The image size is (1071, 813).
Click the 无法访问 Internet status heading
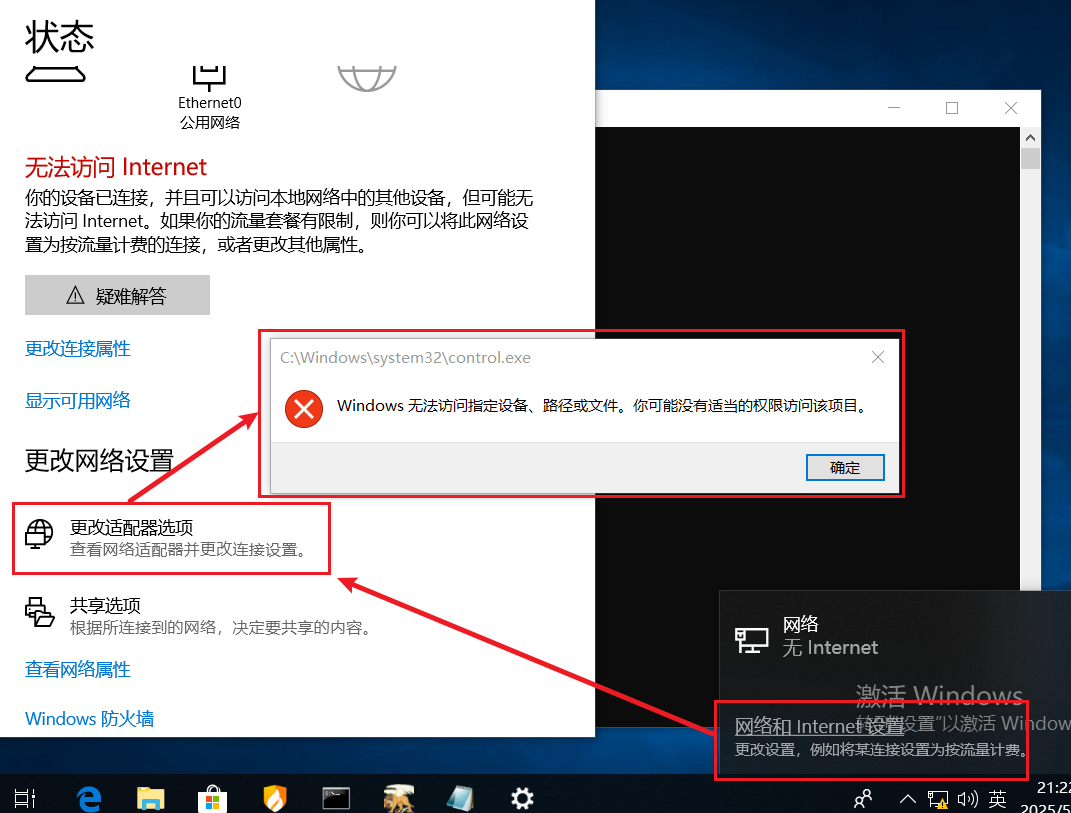coord(115,167)
